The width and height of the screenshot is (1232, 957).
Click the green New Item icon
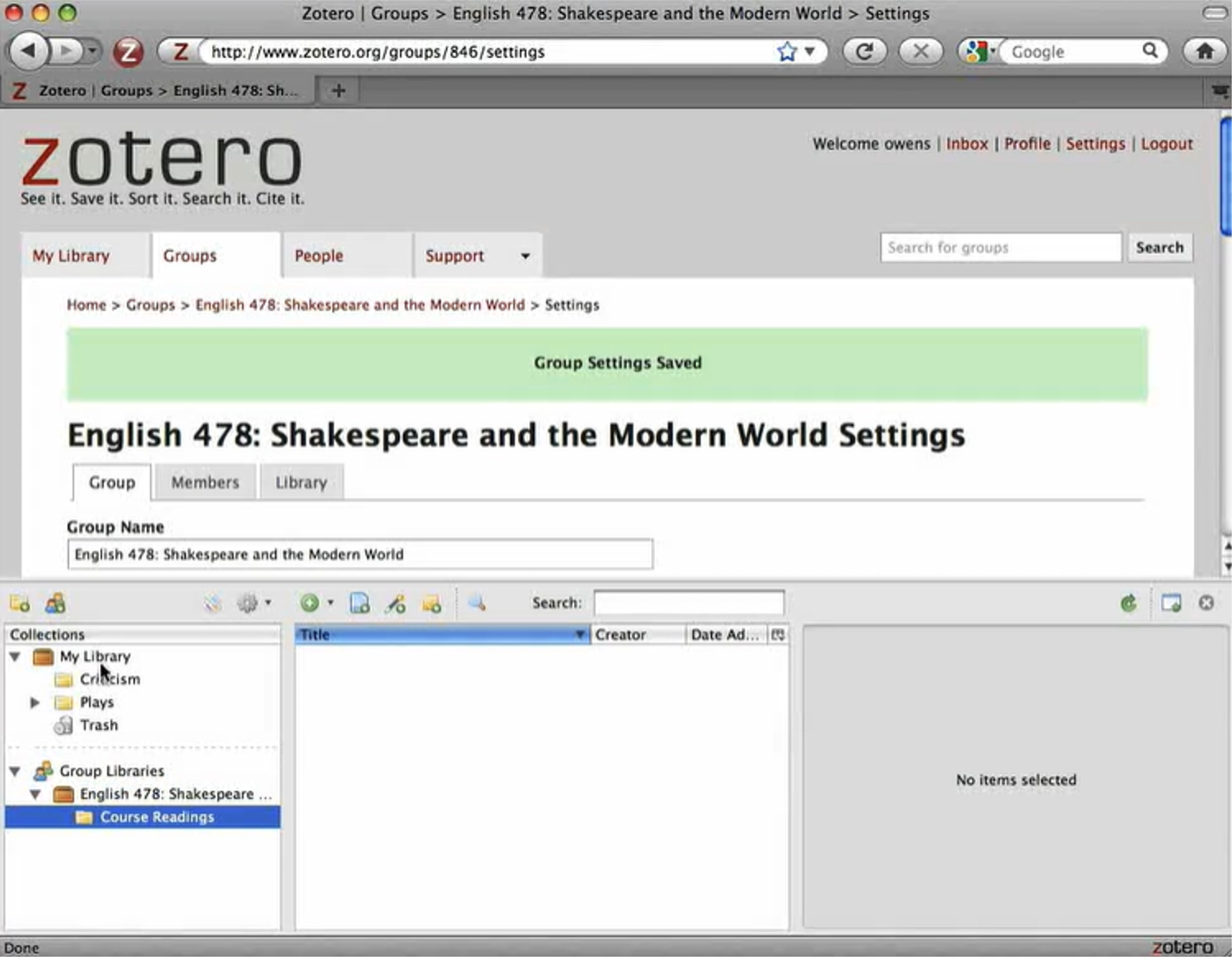click(310, 604)
